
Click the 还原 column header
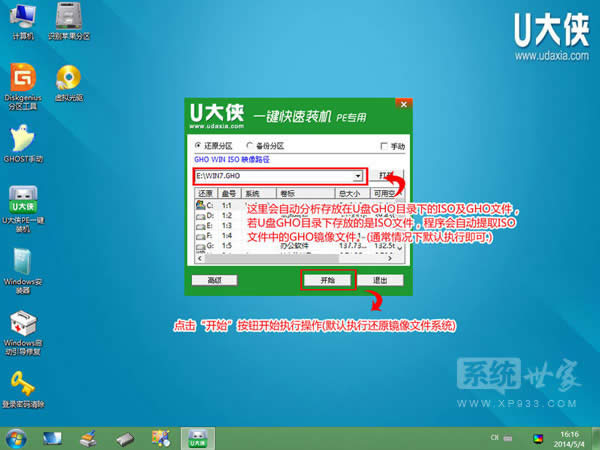(x=206, y=193)
